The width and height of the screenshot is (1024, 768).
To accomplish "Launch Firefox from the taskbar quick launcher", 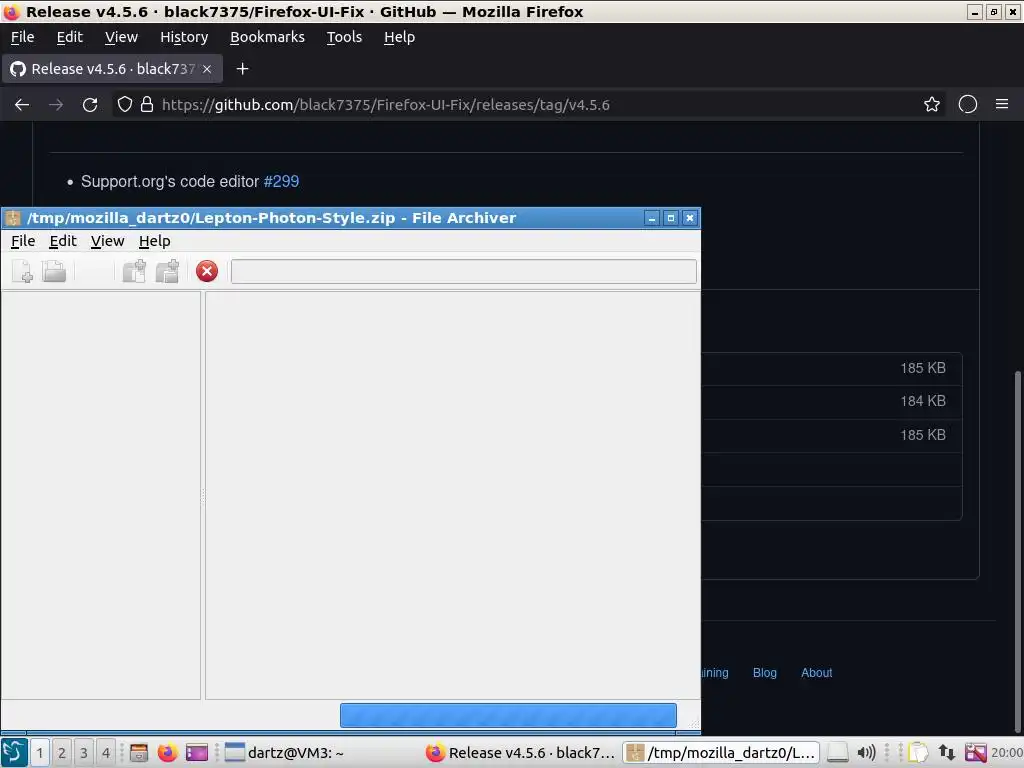I will pos(167,753).
